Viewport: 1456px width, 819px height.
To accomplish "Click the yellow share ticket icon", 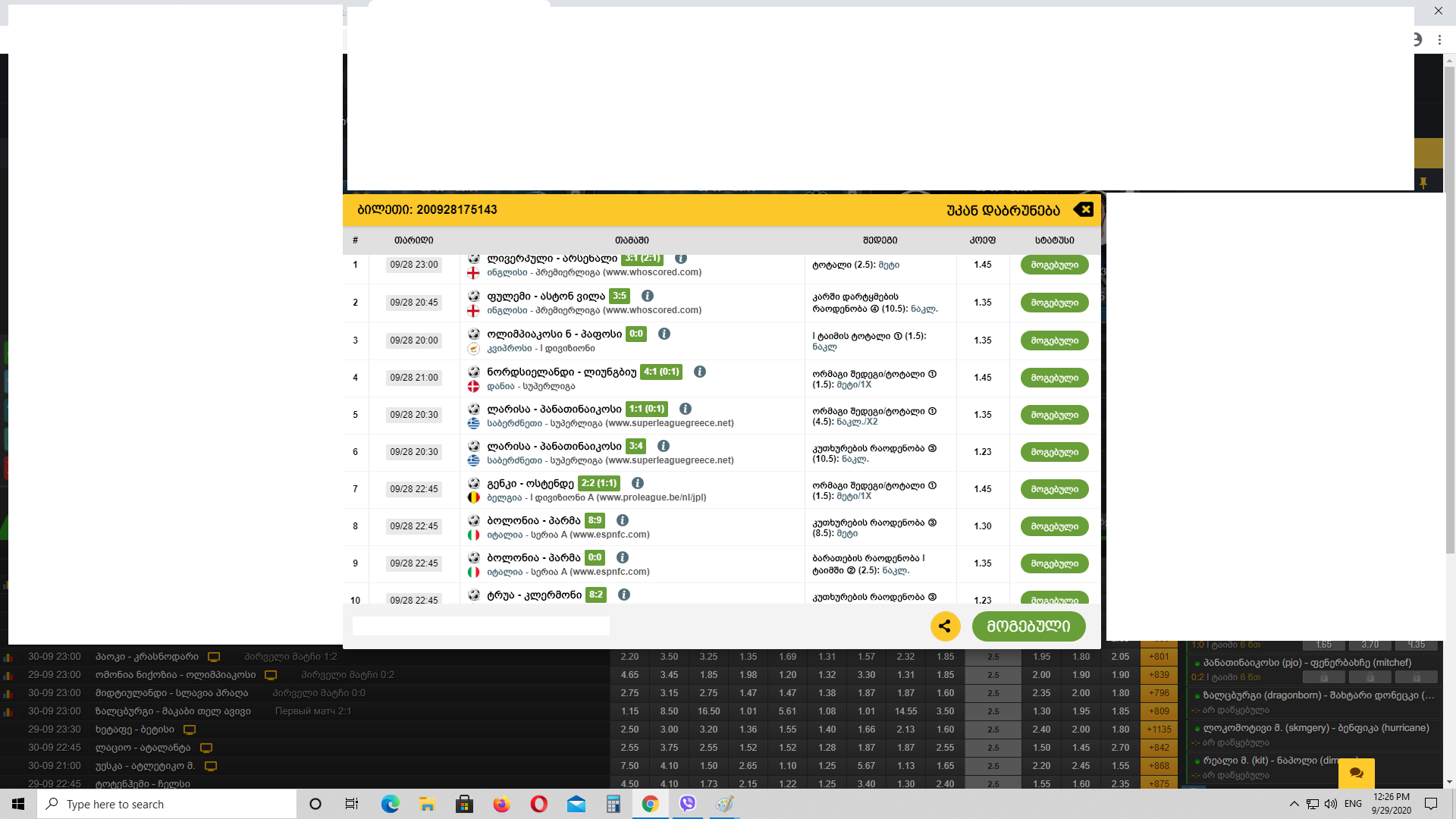I will click(x=945, y=626).
